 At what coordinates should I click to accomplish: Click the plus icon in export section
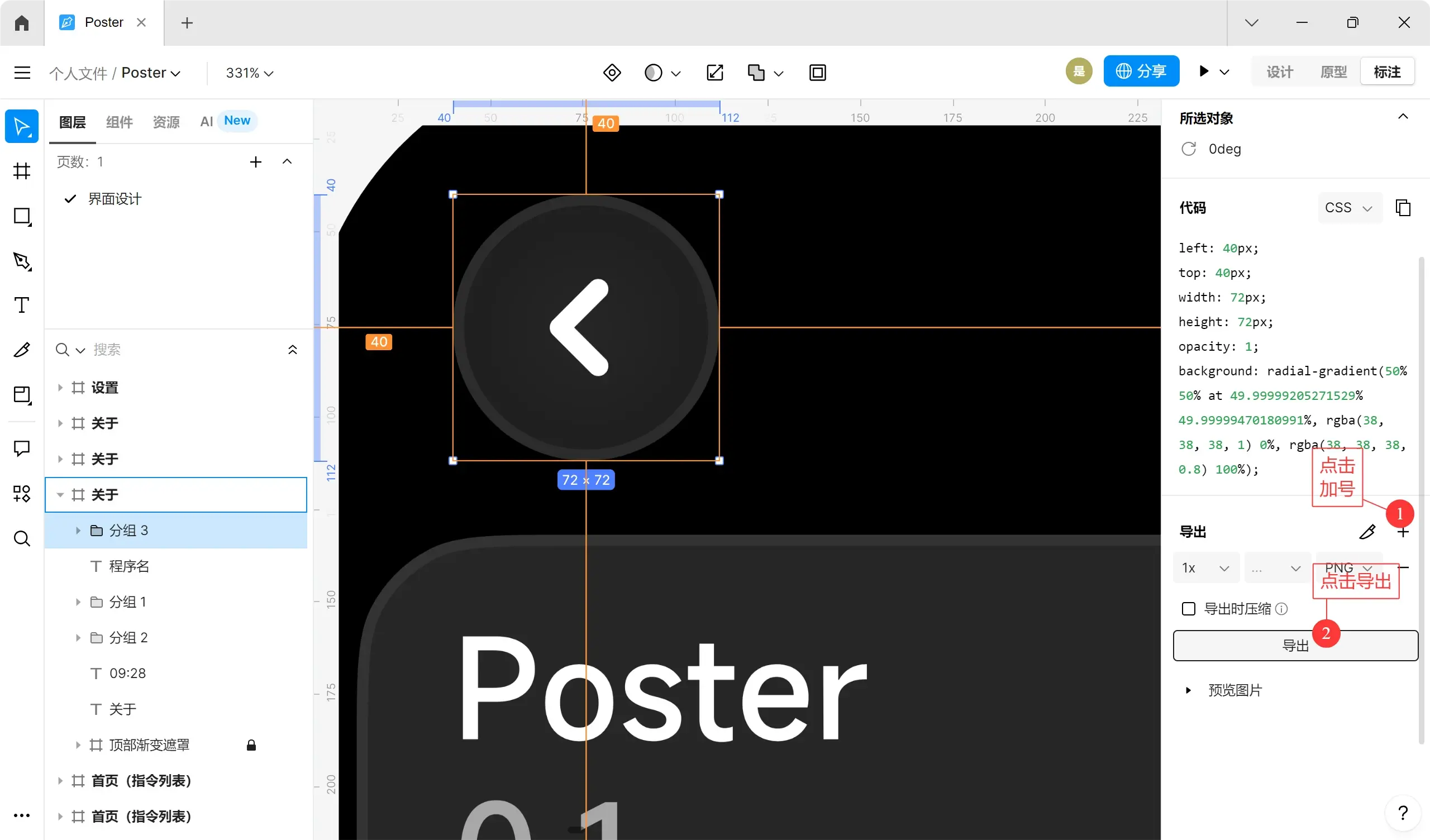click(x=1403, y=532)
